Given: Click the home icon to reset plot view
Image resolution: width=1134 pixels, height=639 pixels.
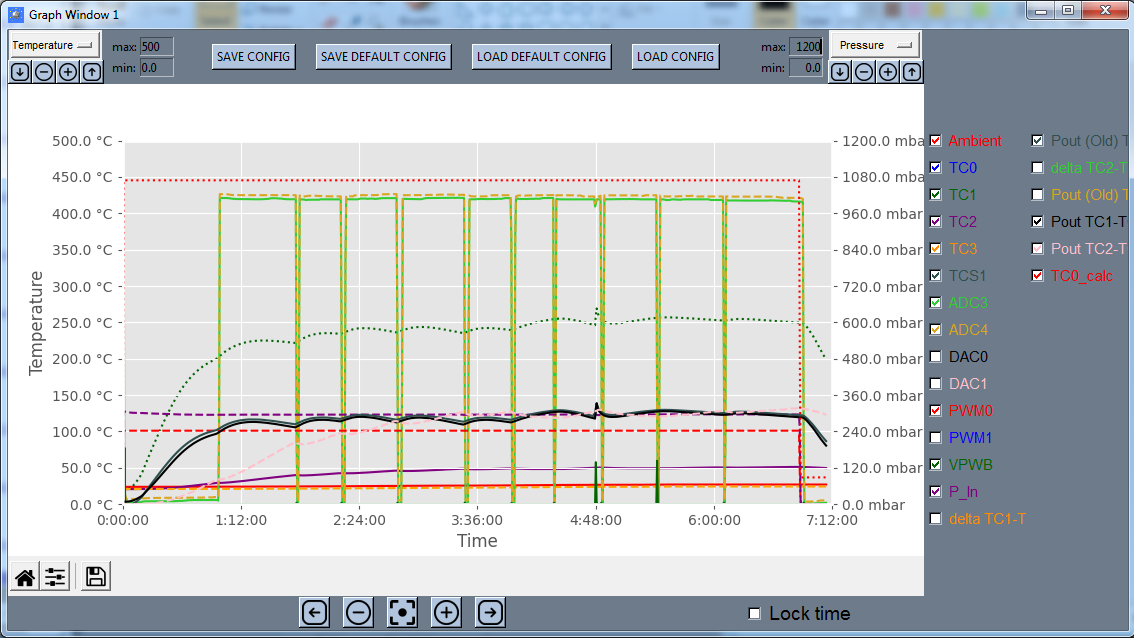Looking at the screenshot, I should 25,577.
